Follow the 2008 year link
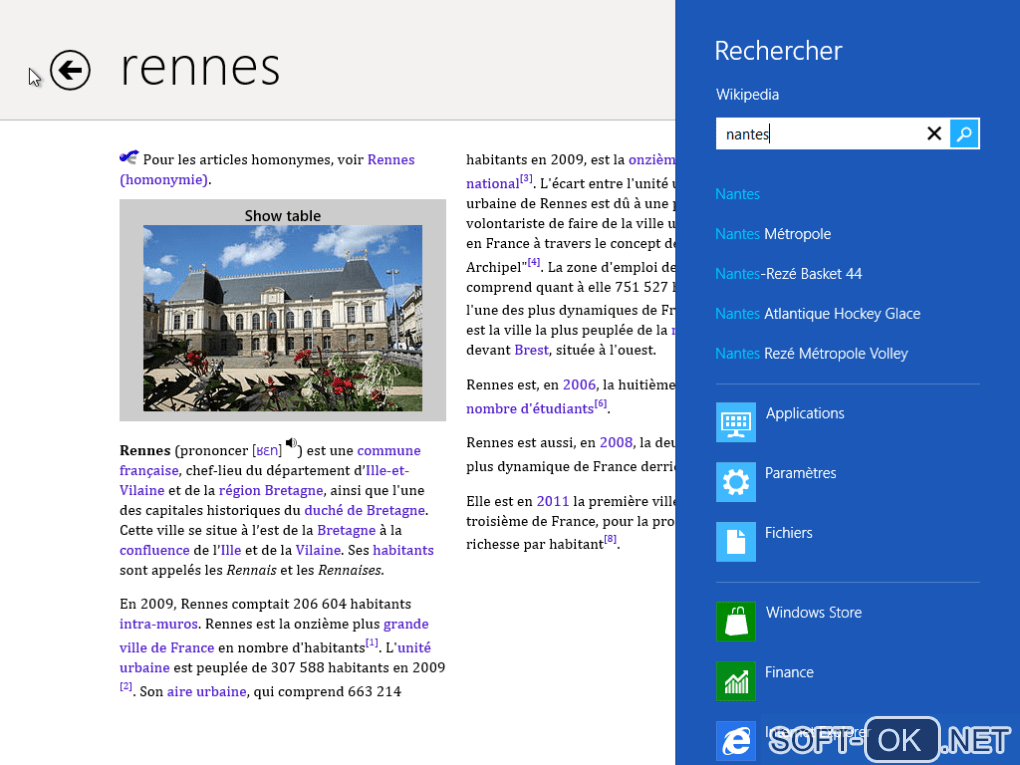Screen dimensions: 1020x765 click(x=616, y=443)
